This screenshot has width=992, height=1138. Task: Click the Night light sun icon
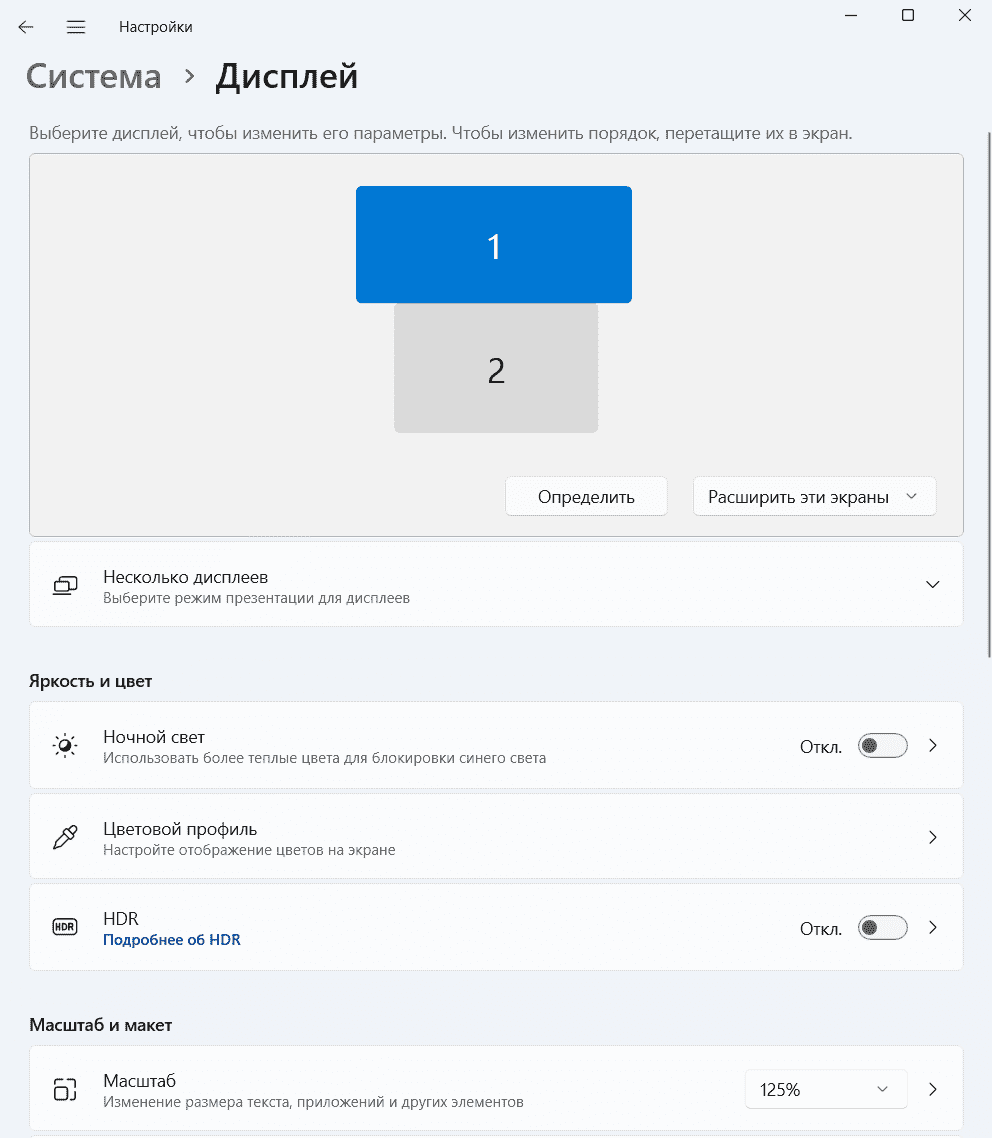tap(65, 746)
